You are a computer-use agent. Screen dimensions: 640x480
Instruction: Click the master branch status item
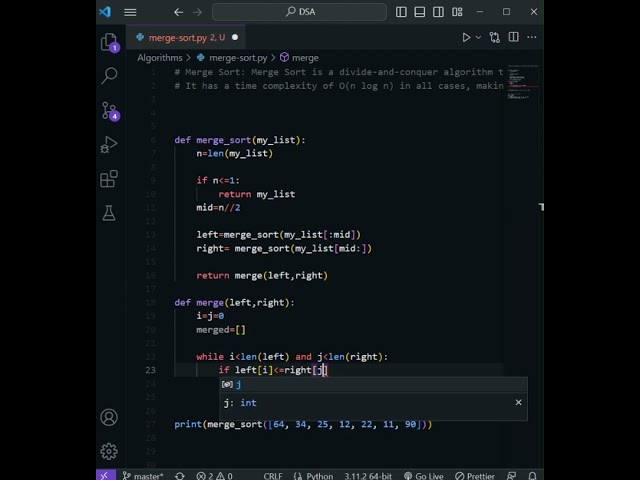[143, 476]
